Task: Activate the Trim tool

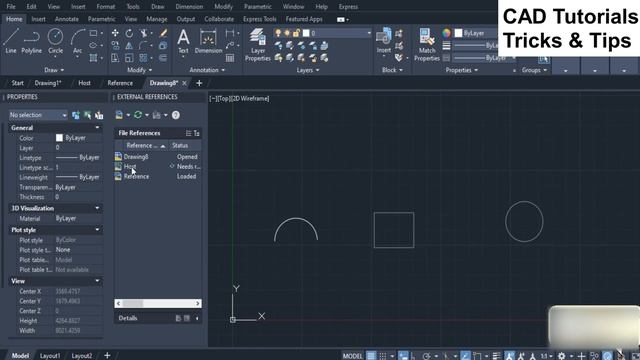Action: coord(143,33)
